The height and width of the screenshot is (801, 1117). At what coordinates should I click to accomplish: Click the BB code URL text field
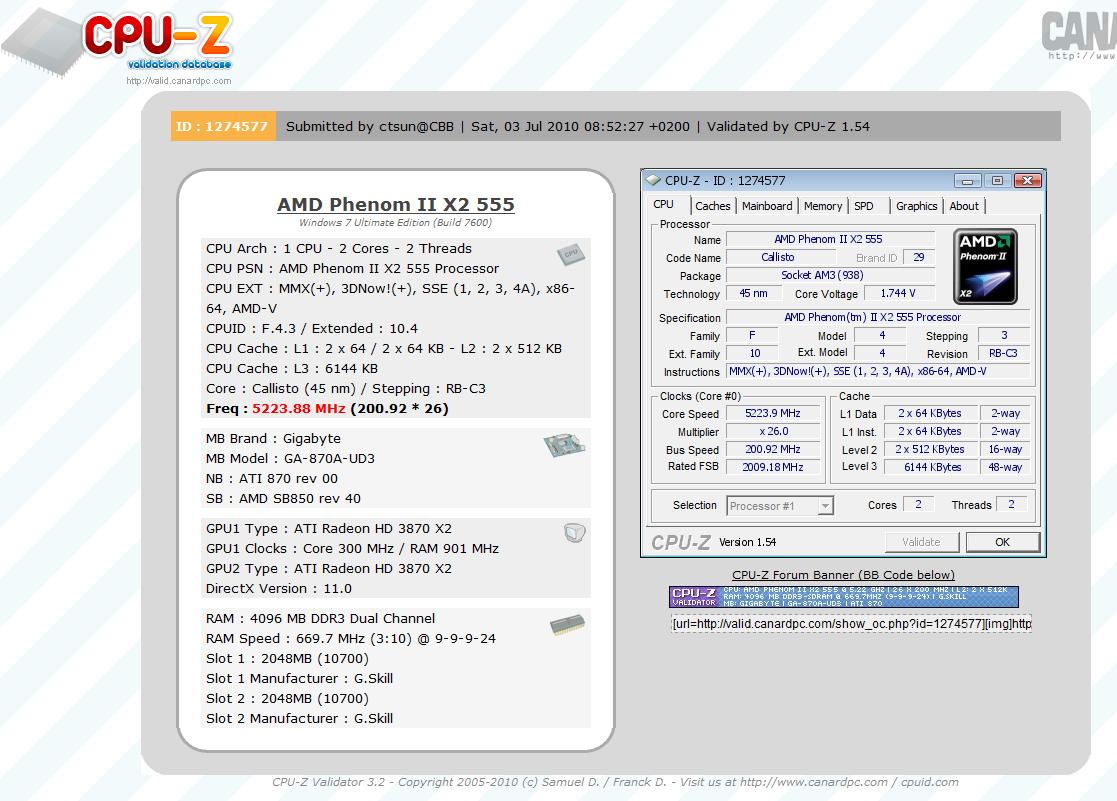(851, 624)
